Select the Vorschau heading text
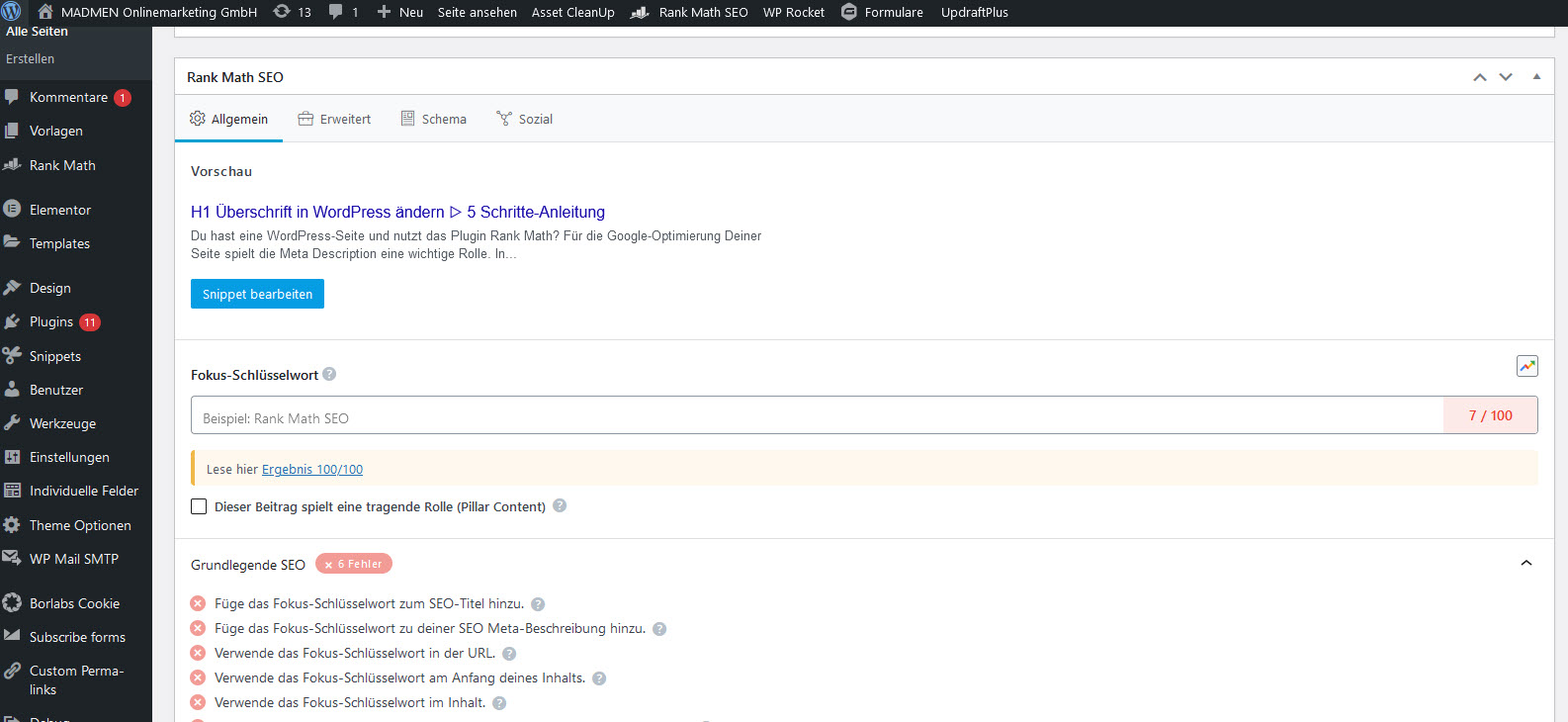Image resolution: width=1568 pixels, height=722 pixels. 221,171
